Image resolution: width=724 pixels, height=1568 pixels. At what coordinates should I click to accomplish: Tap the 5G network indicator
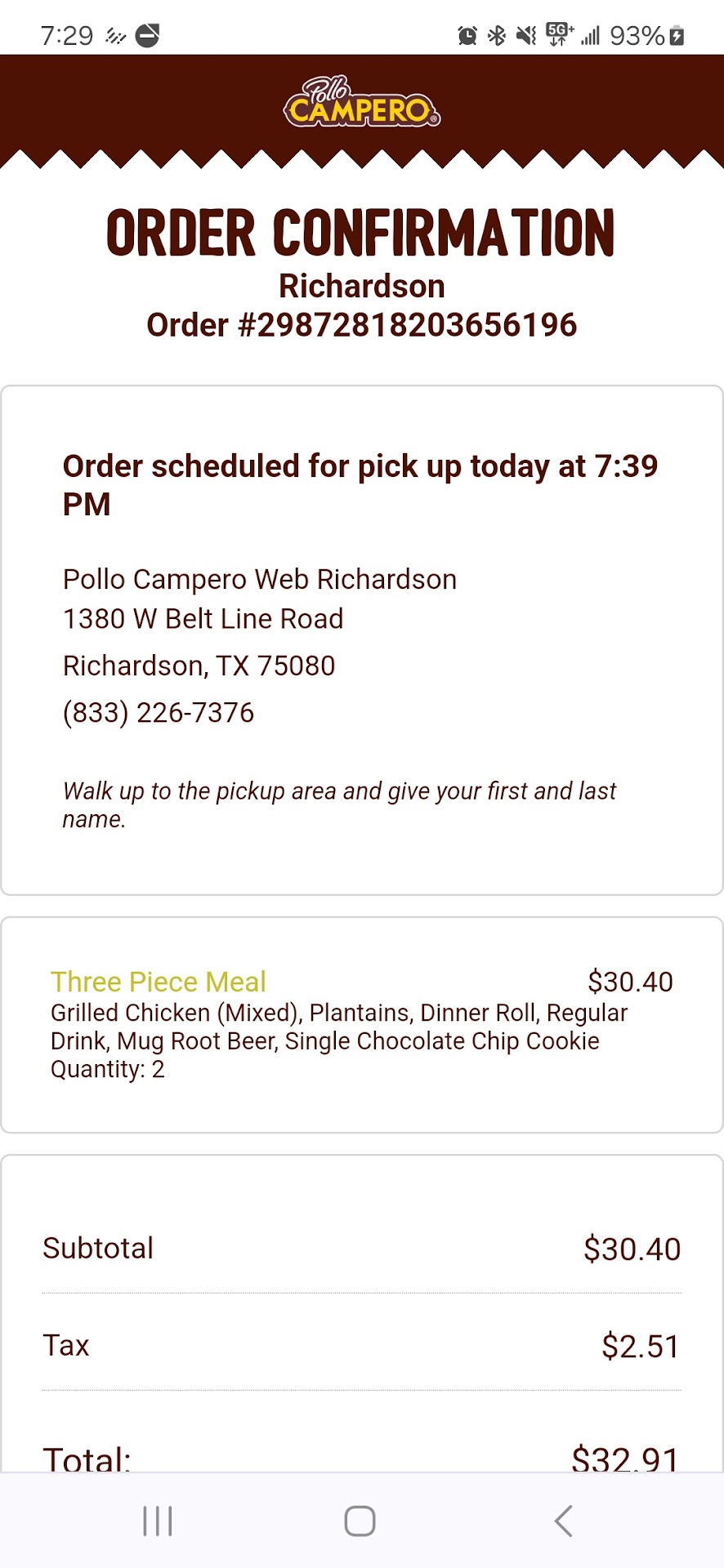tap(559, 34)
